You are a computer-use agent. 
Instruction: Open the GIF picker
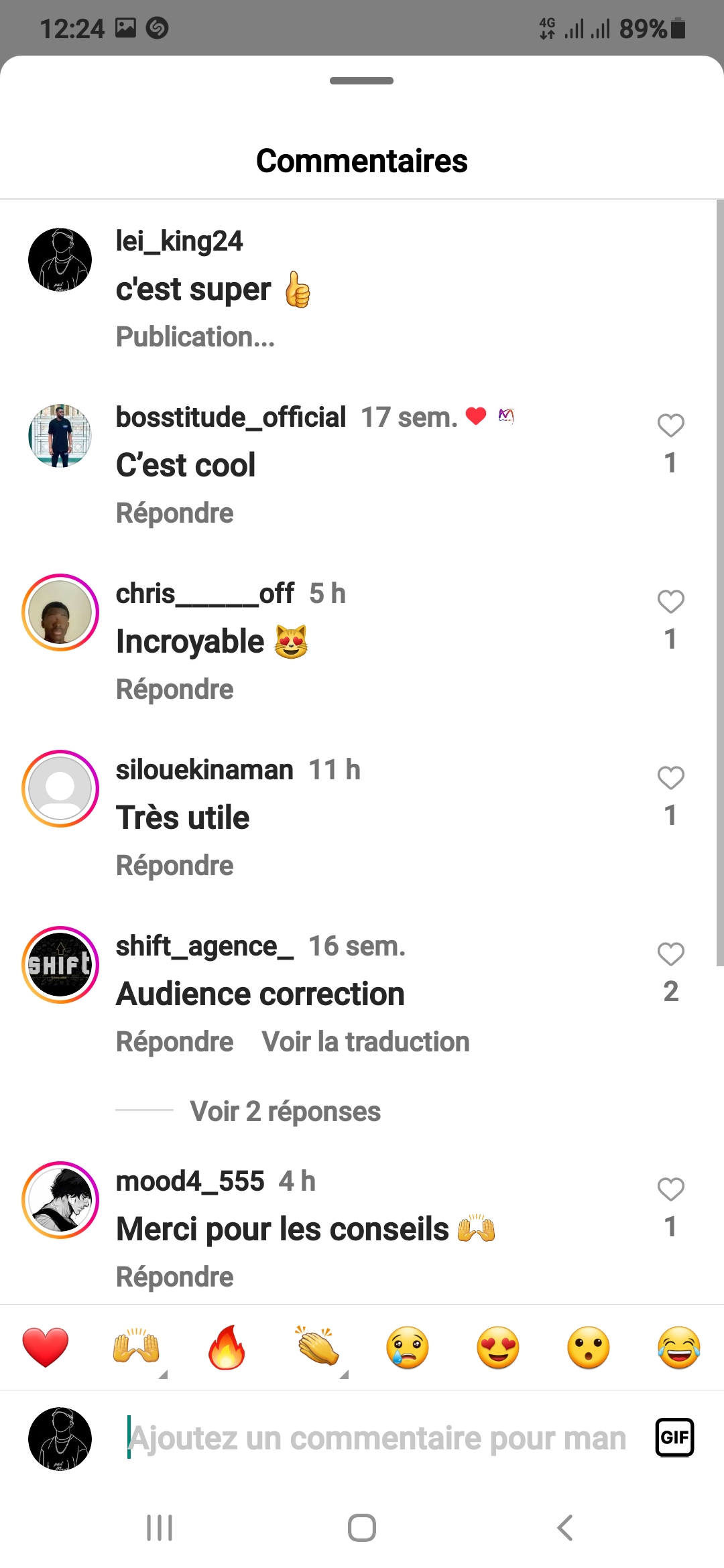tap(674, 1437)
